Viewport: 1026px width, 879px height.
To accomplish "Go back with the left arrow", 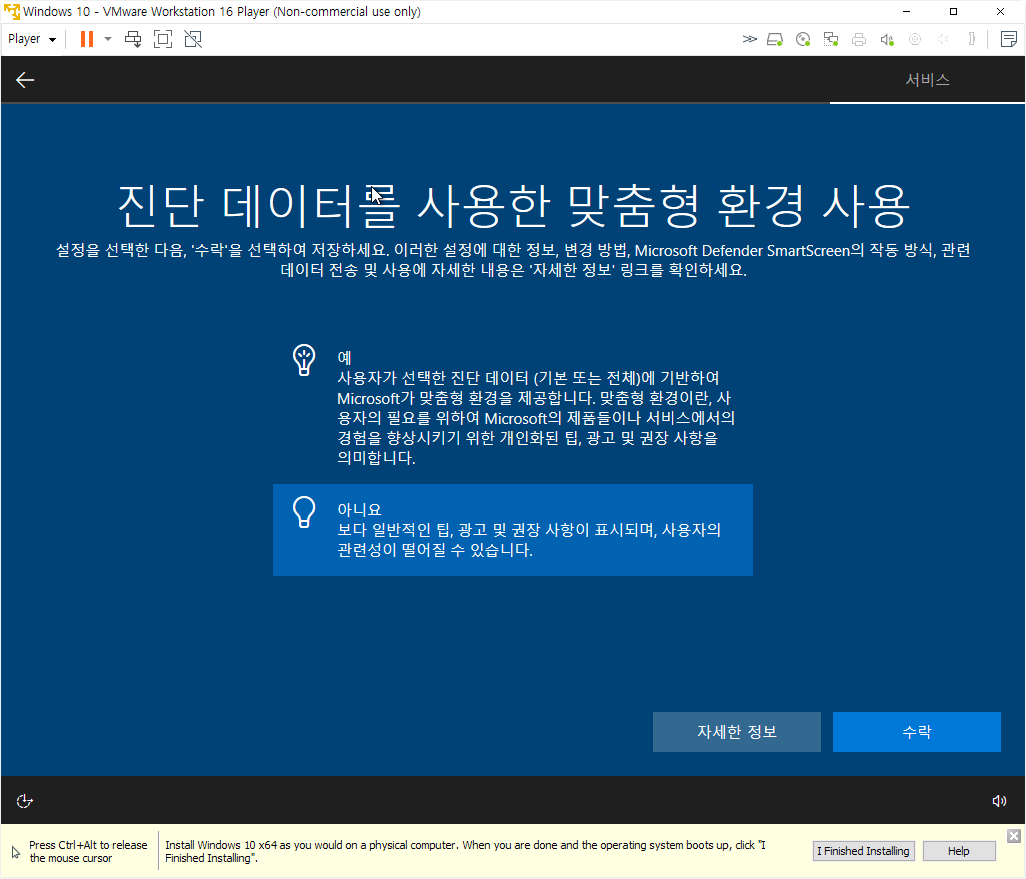I will point(25,80).
